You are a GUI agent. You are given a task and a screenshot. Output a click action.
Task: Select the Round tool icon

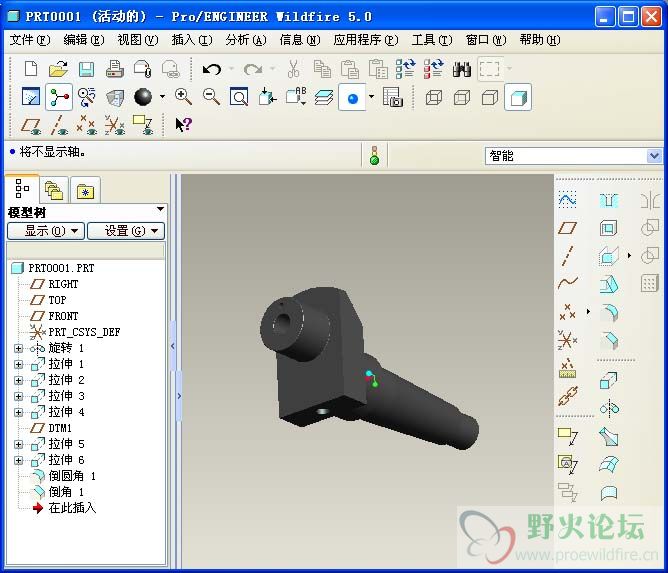pyautogui.click(x=609, y=312)
